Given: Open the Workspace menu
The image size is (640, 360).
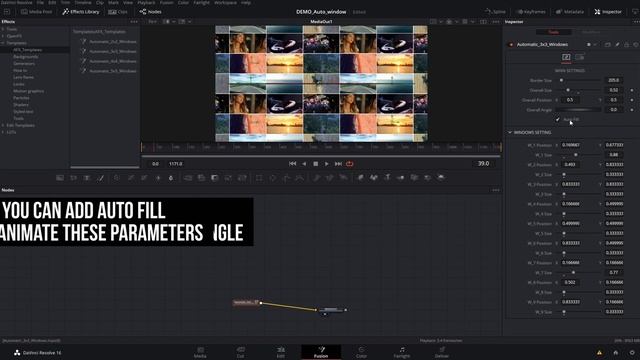Looking at the screenshot, I should click(x=225, y=2).
